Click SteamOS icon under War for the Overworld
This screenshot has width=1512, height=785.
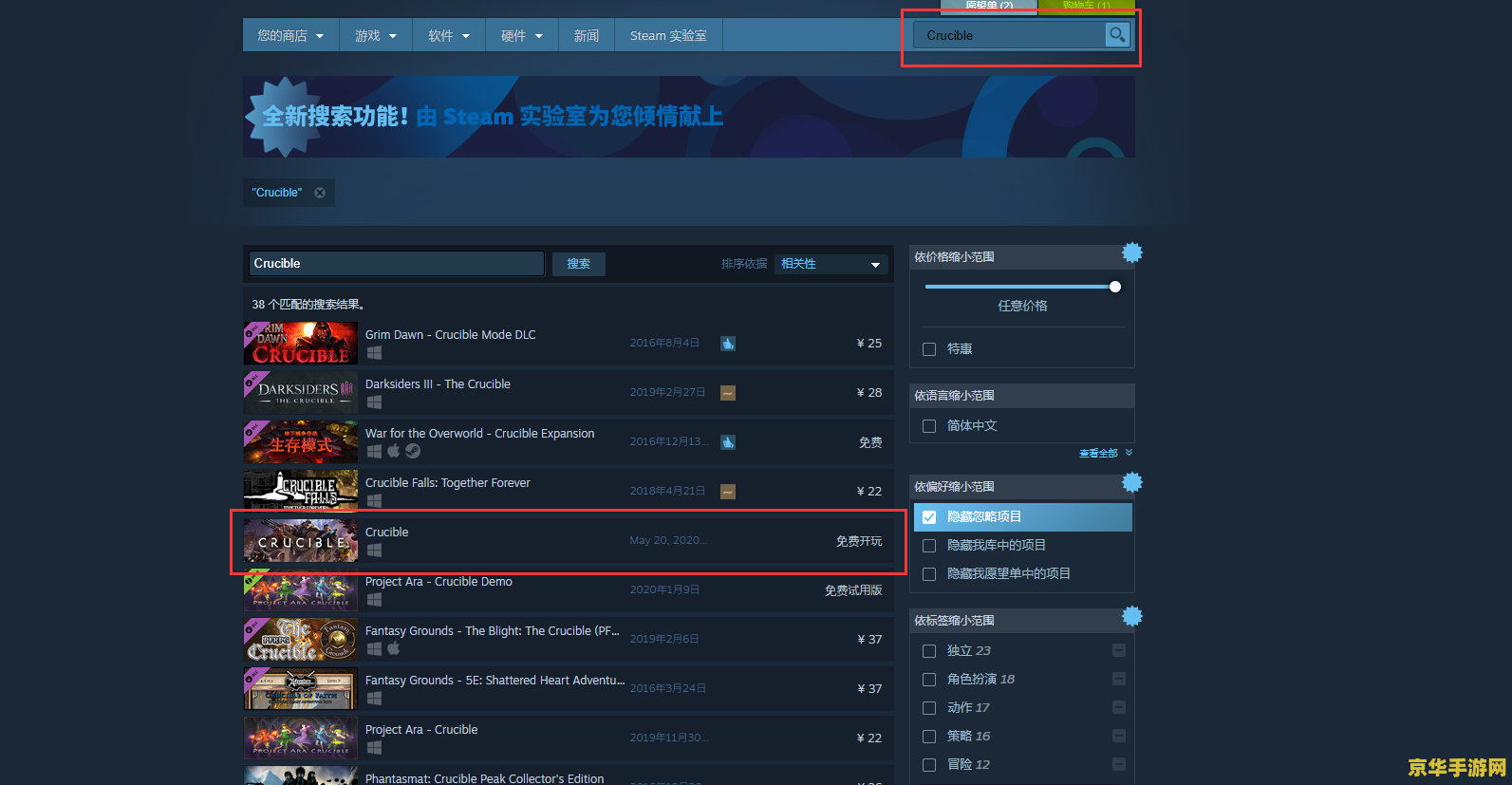pyautogui.click(x=413, y=451)
